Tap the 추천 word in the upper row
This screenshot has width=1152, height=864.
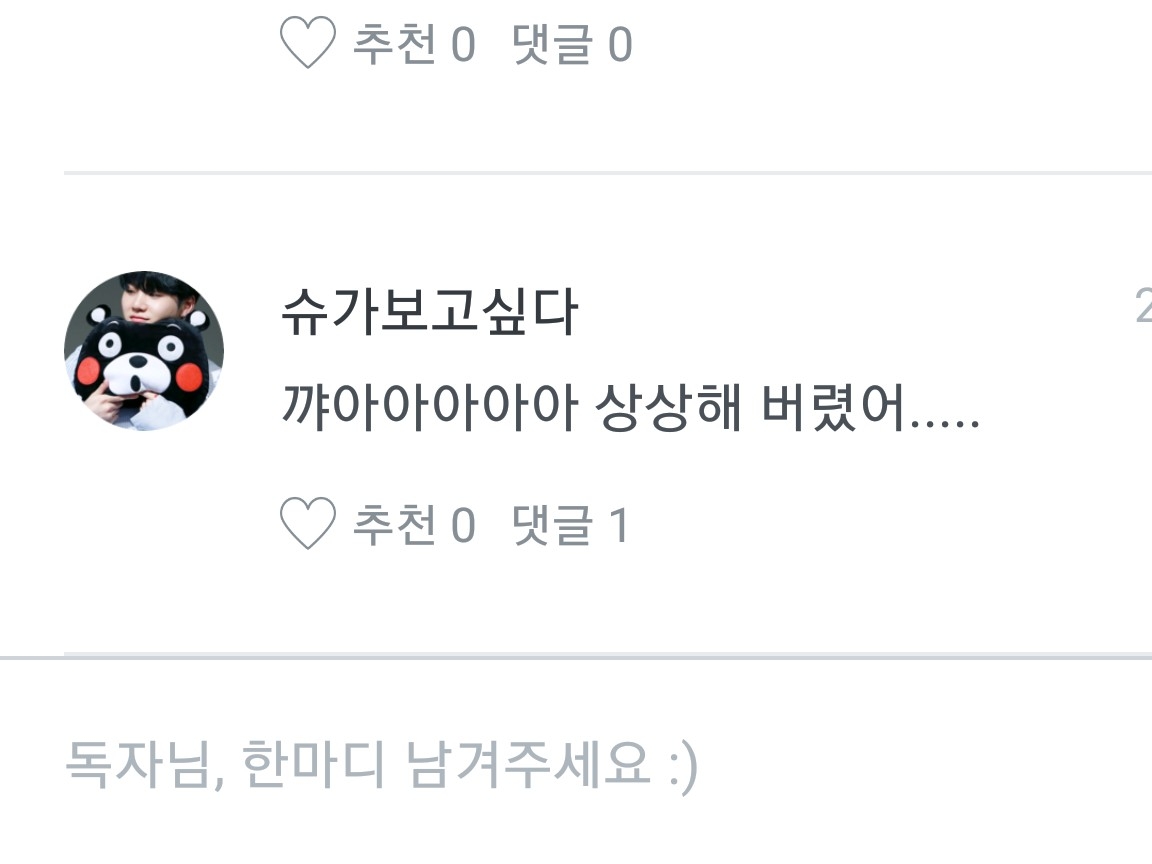pyautogui.click(x=395, y=44)
